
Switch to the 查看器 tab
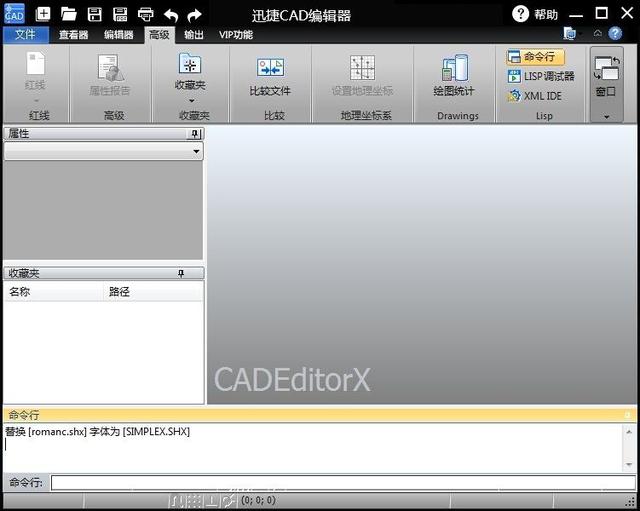pyautogui.click(x=73, y=35)
